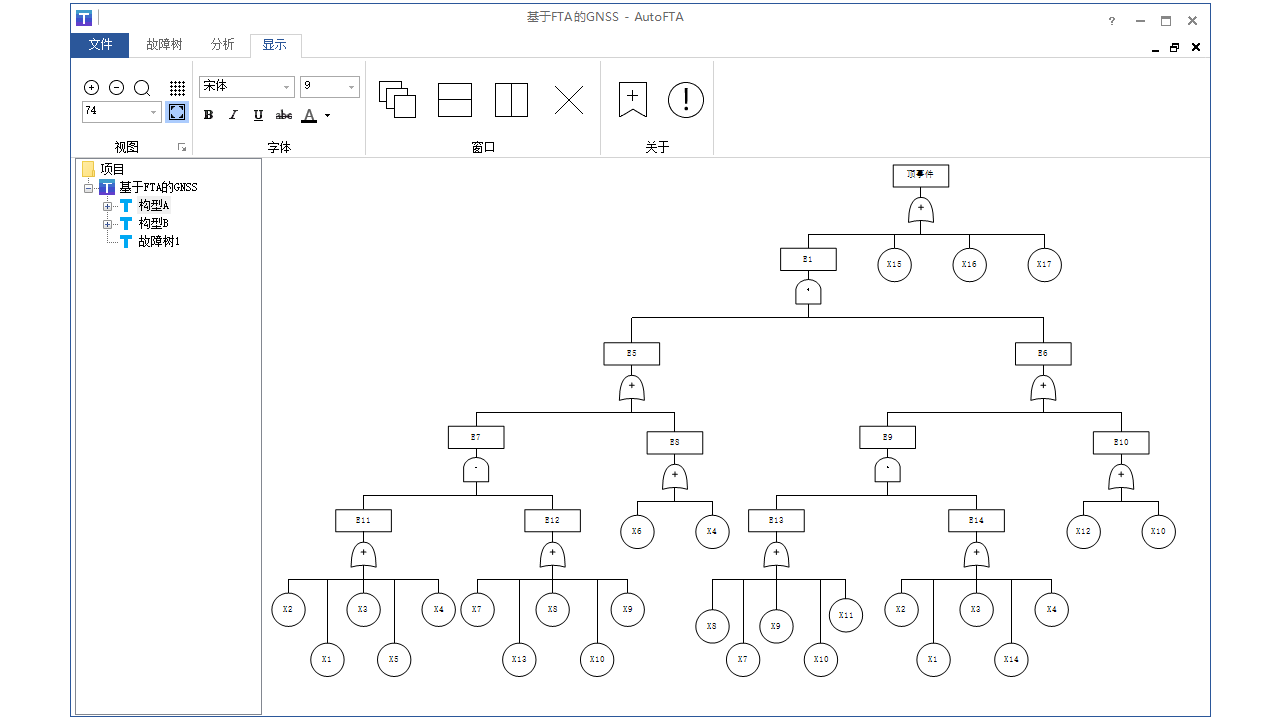This screenshot has height=720, width=1280.
Task: Select the E14 event box
Action: pos(976,521)
